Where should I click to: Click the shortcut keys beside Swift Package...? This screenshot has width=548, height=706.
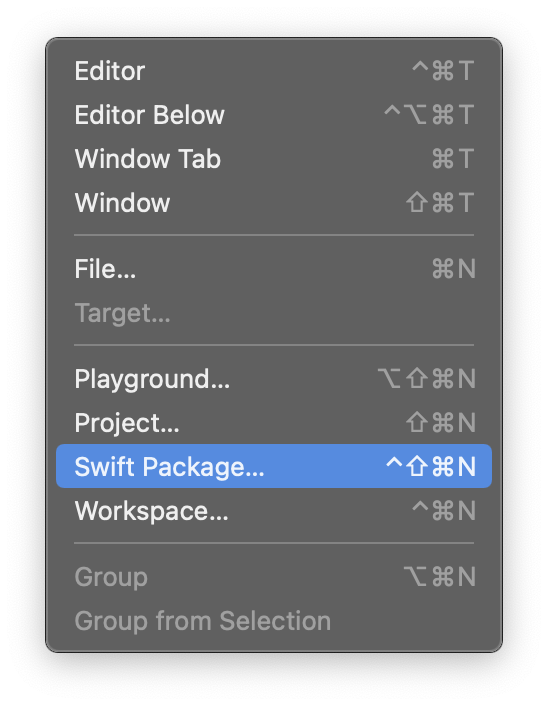point(431,466)
